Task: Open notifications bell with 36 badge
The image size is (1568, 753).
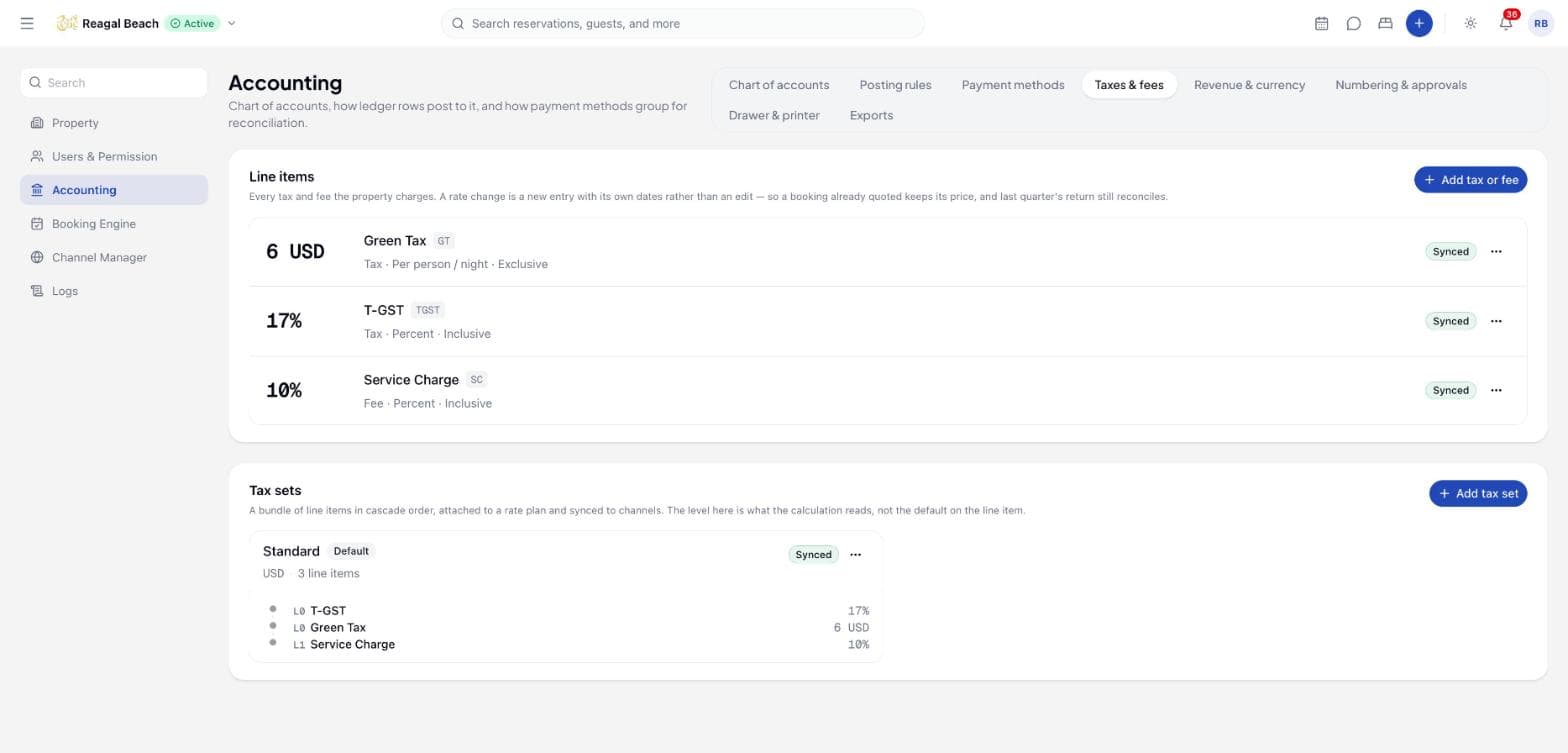Action: point(1506,23)
